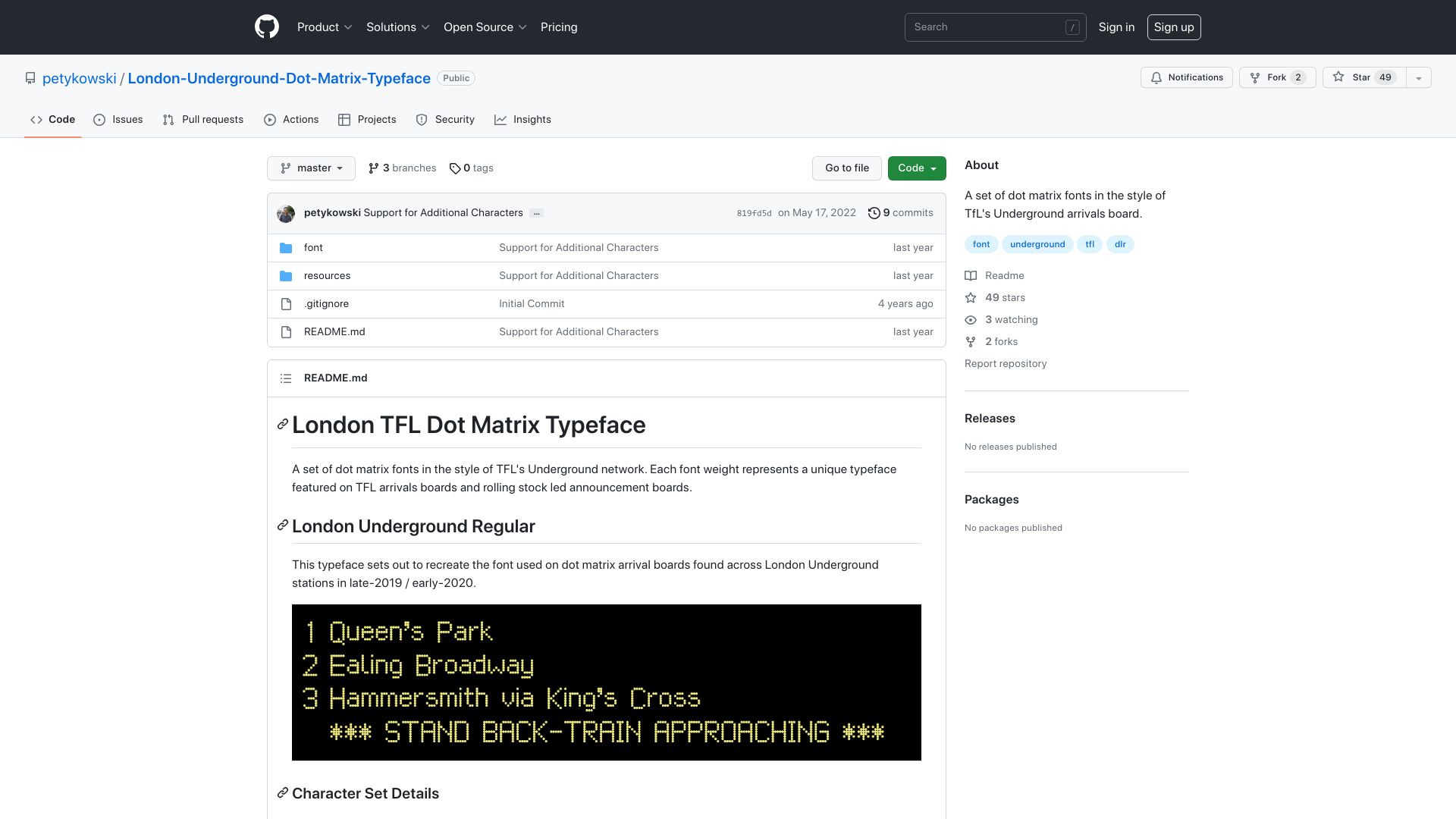Viewport: 1456px width, 819px height.
Task: Click the font folder icon
Action: point(286,248)
